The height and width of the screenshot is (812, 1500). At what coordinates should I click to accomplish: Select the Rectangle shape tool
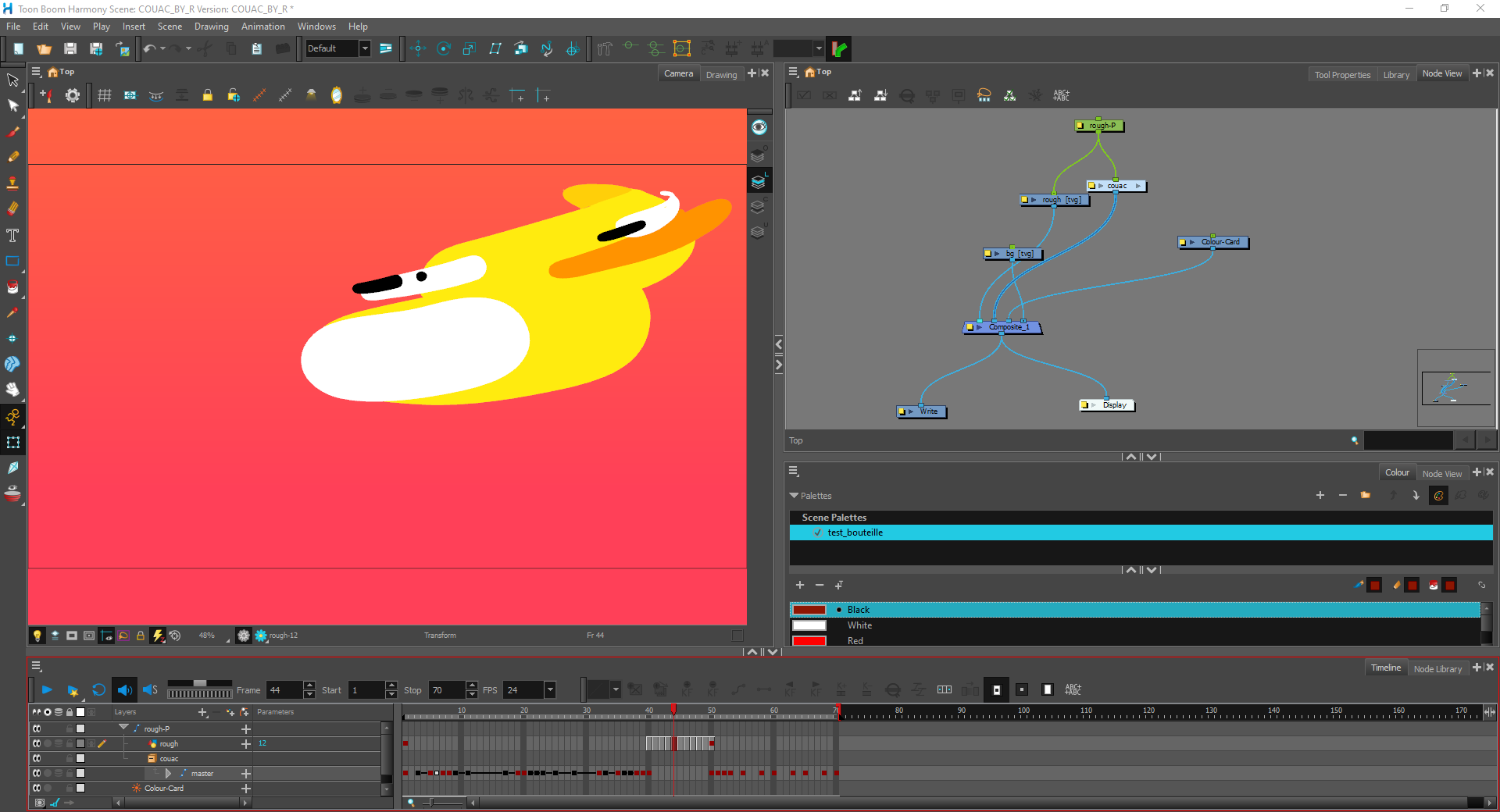tap(12, 261)
